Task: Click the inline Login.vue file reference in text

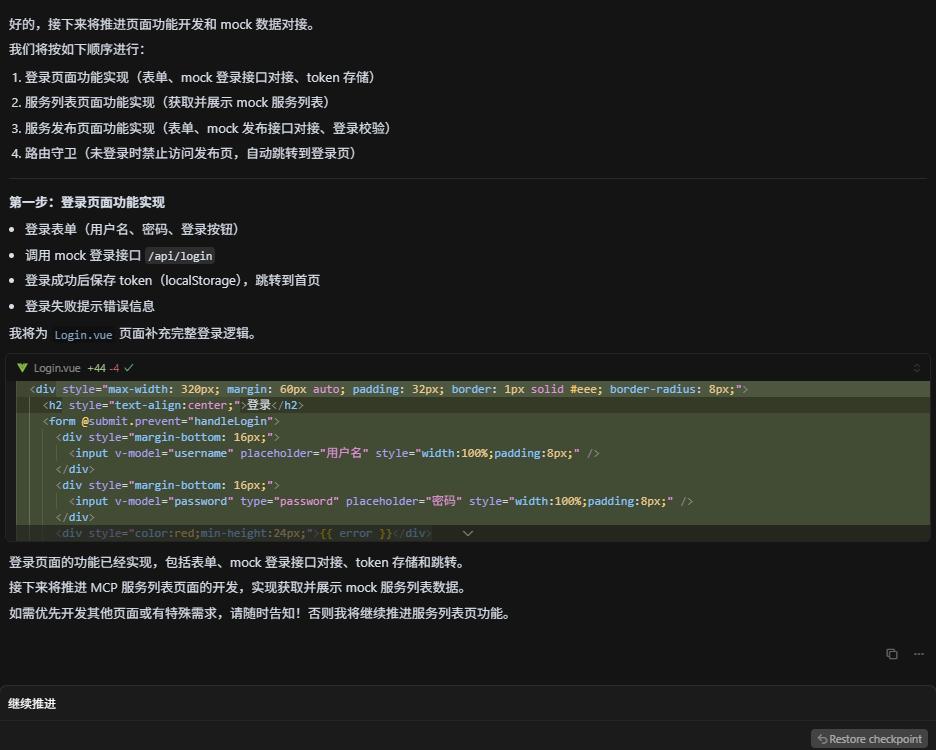Action: click(x=83, y=335)
